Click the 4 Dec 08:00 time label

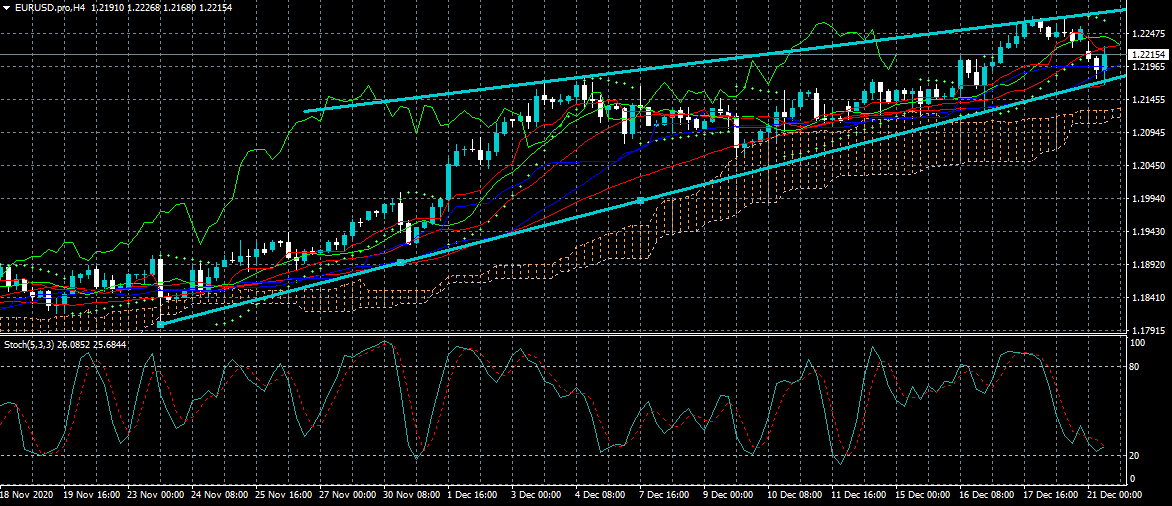pos(602,495)
